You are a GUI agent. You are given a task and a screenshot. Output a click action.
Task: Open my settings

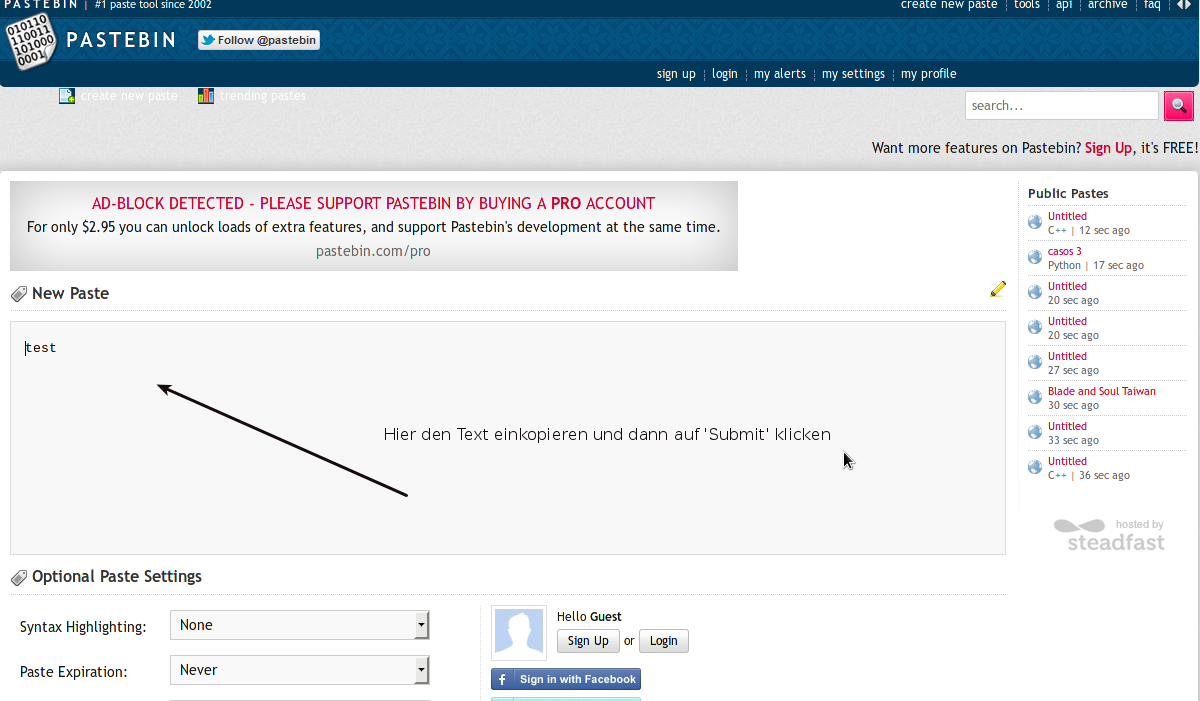point(853,74)
